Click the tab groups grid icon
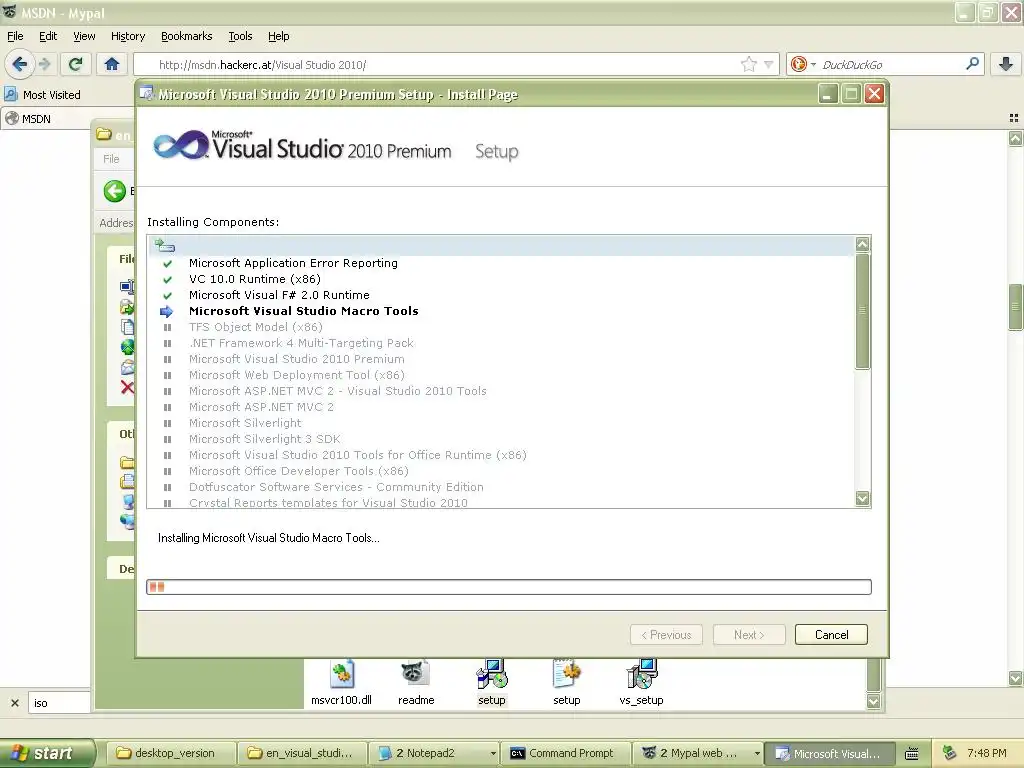 click(1014, 118)
